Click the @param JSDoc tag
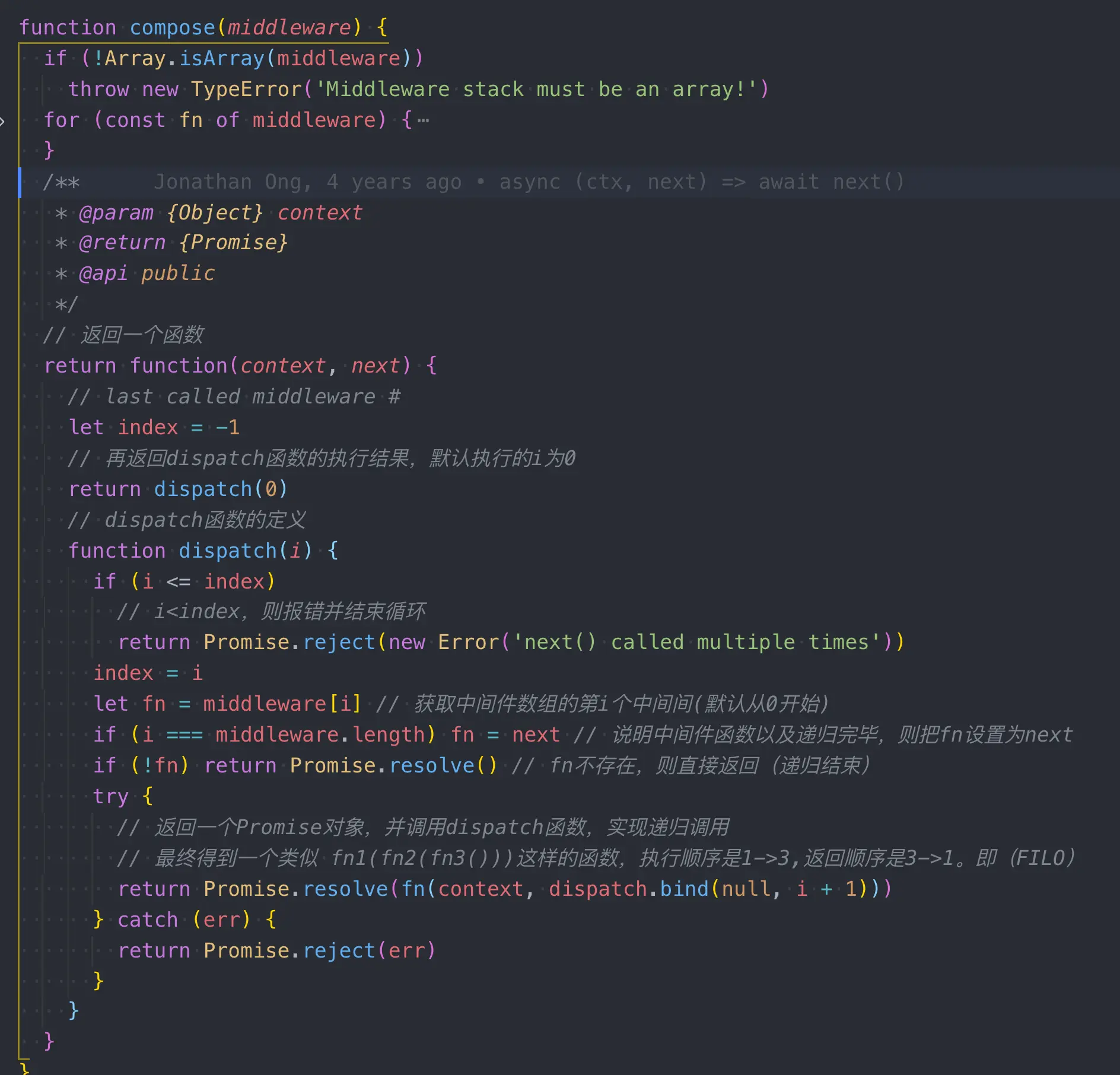The width and height of the screenshot is (1120, 1075). [116, 213]
